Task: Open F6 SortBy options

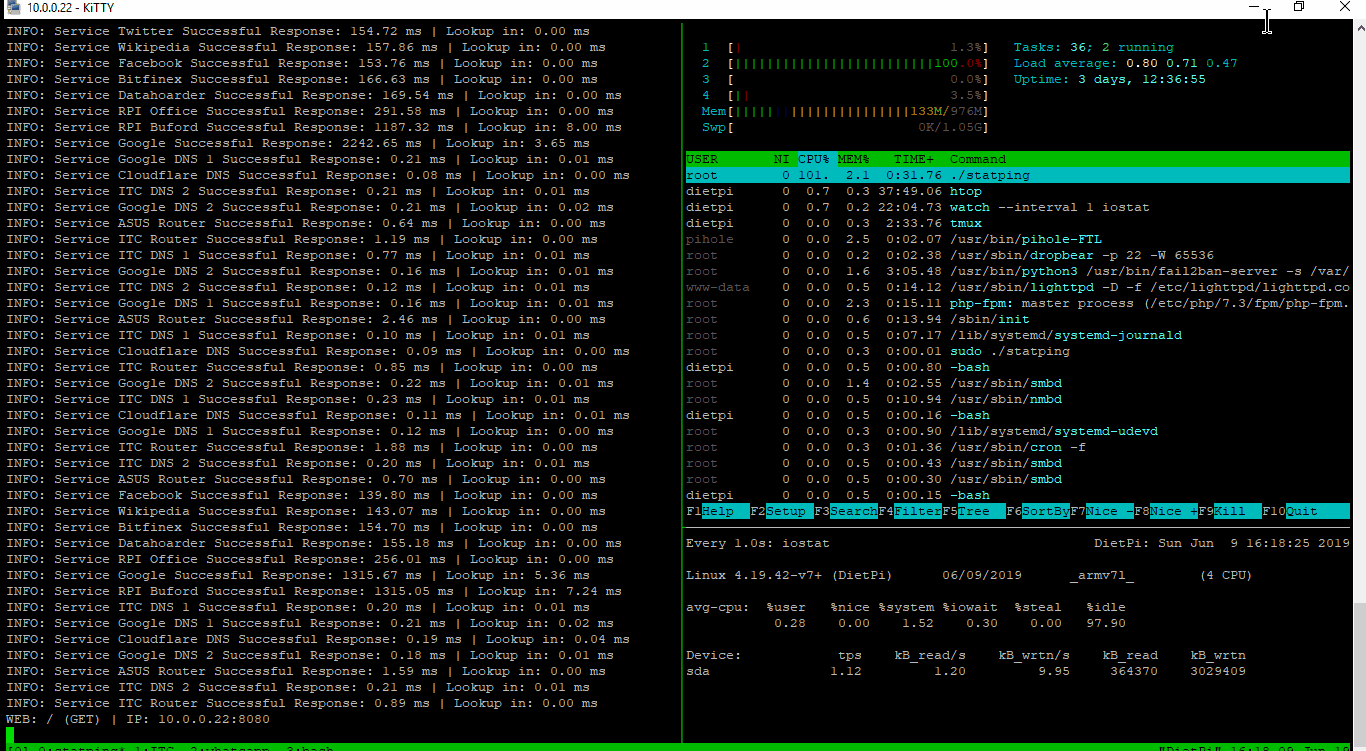Action: tap(1037, 511)
